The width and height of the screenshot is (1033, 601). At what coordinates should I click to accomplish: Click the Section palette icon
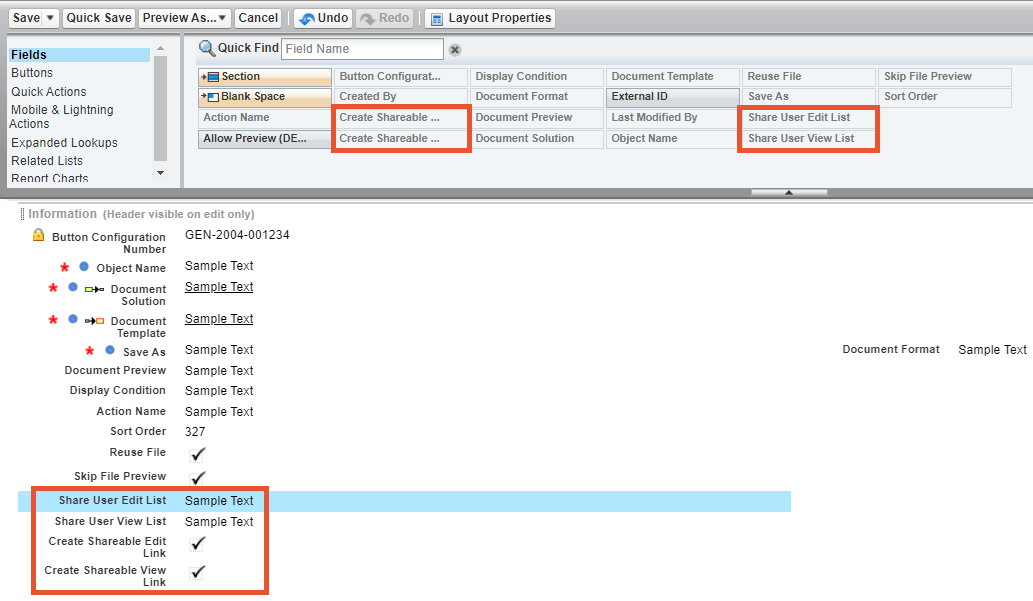(210, 77)
